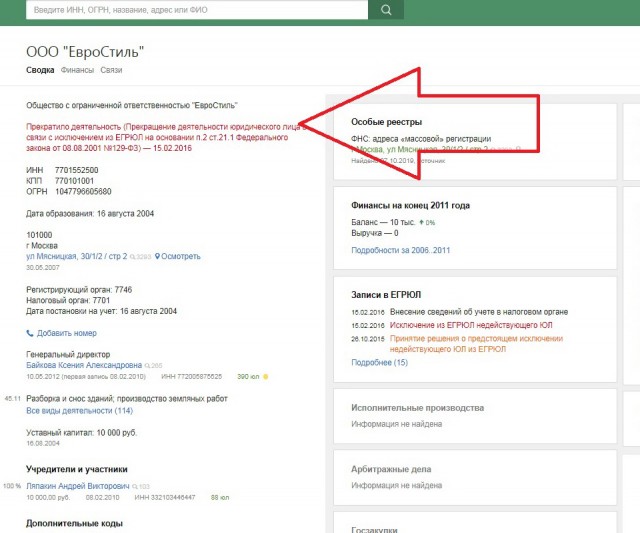The image size is (640, 533).
Task: Open the Сводка tab
Action: (40, 70)
